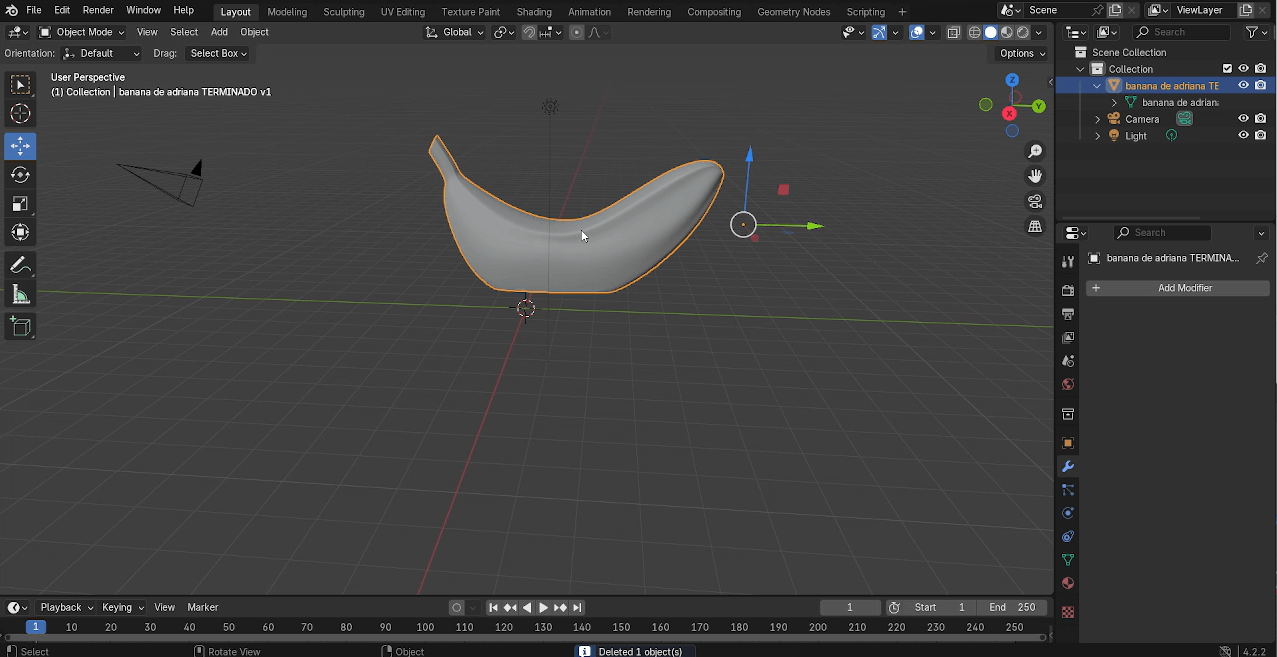This screenshot has height=657, width=1277.
Task: Switch perspective/orthographic with grid gizmo
Action: [x=1035, y=227]
